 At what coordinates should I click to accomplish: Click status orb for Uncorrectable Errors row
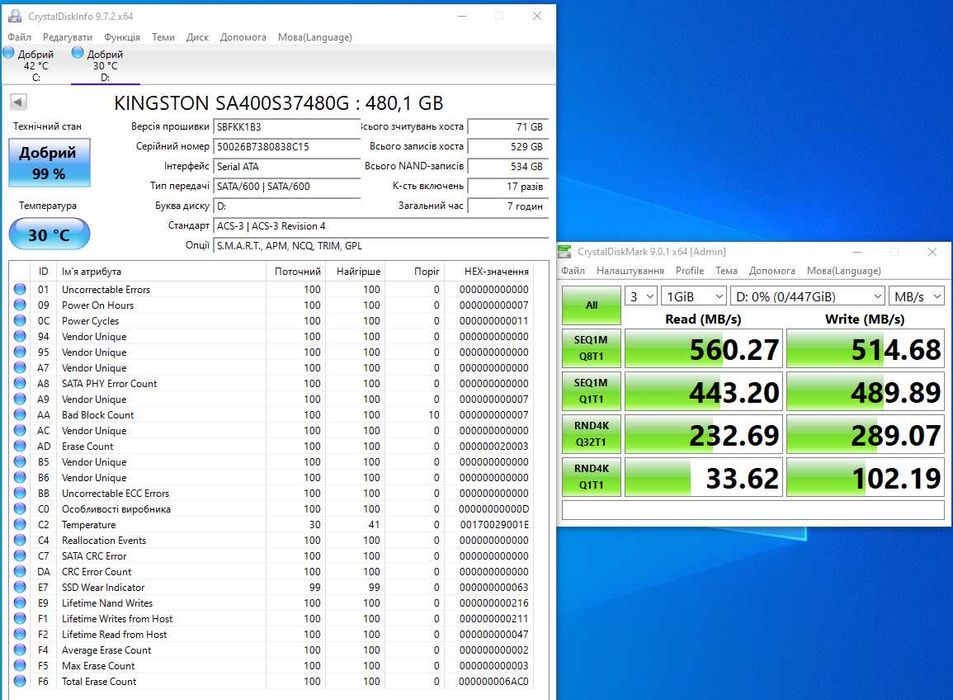tap(20, 289)
